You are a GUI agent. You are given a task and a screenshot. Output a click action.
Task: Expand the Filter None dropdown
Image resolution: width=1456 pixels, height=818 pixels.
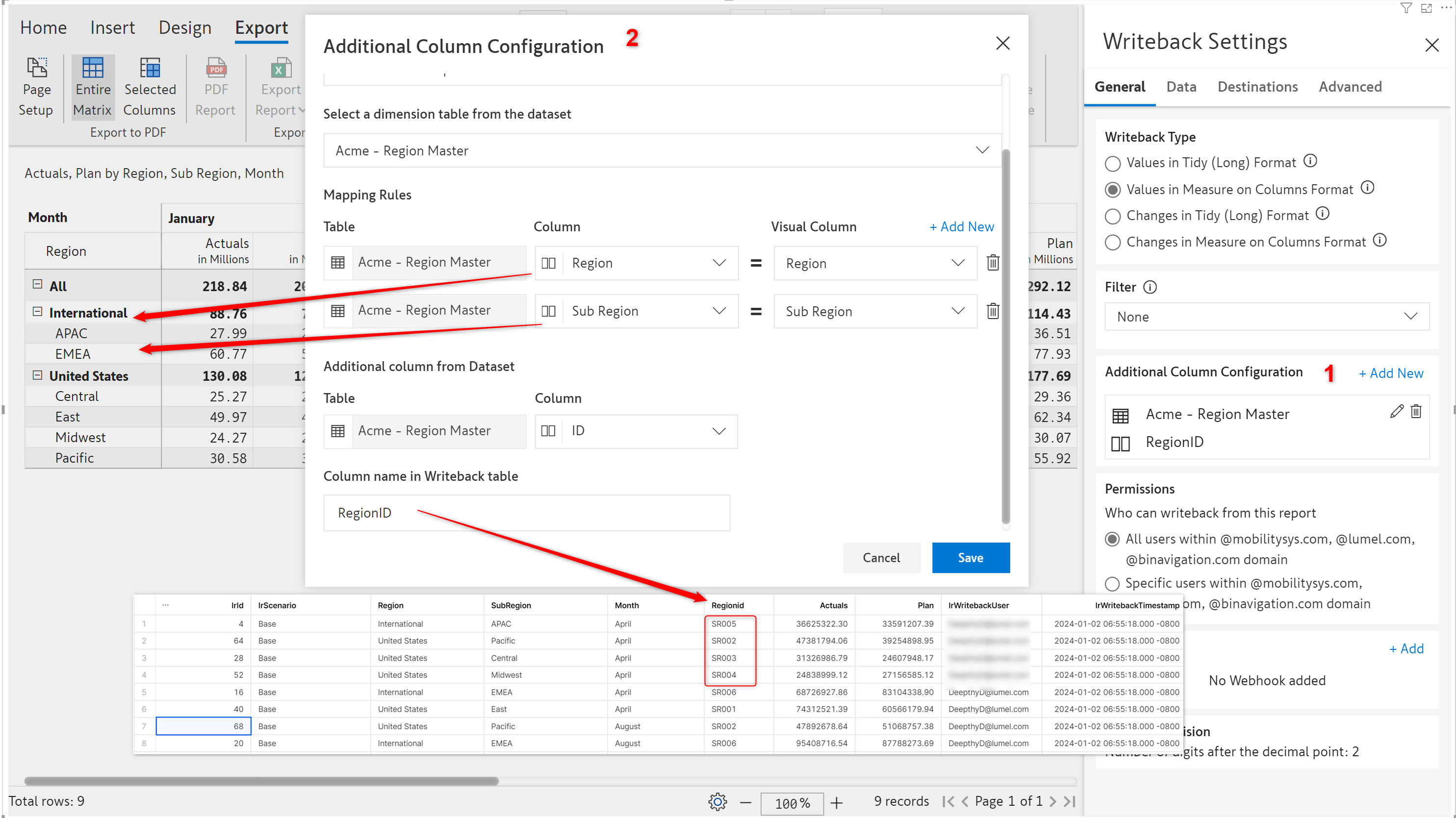1266,317
